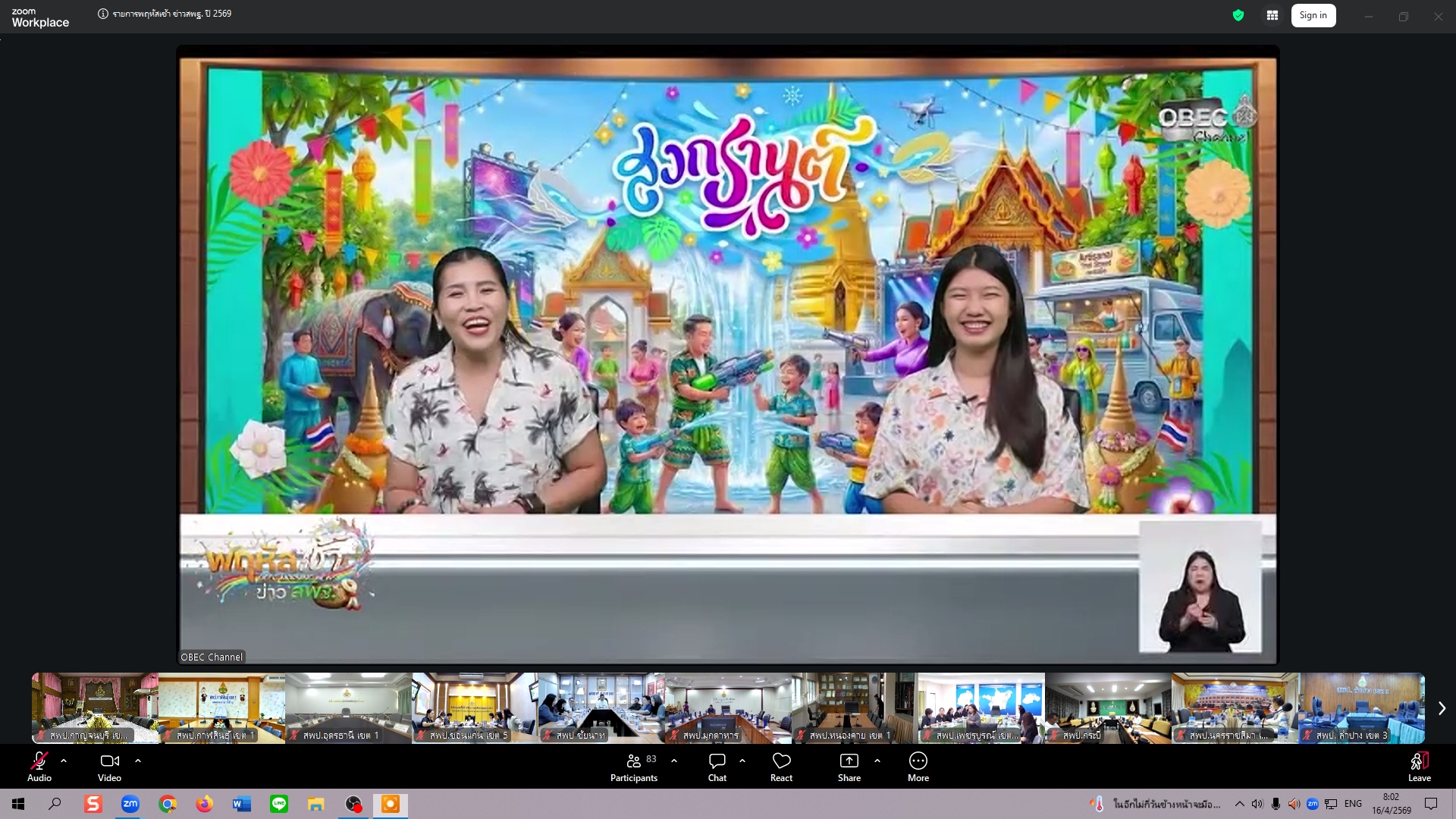Show meeting info icon beside title
Image resolution: width=1456 pixels, height=819 pixels.
tap(103, 14)
